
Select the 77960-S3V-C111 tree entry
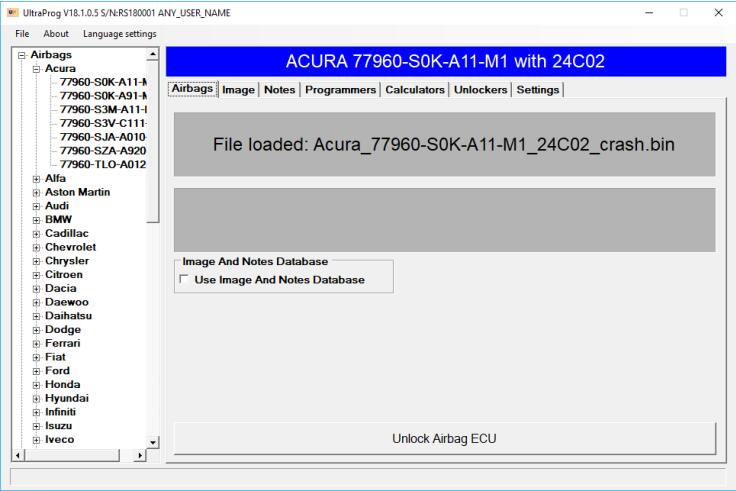[x=103, y=123]
